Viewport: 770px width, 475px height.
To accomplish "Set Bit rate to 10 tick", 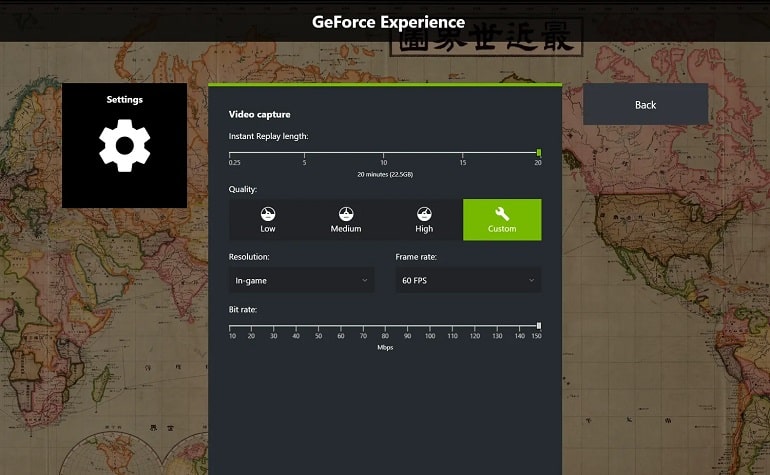I will point(230,326).
